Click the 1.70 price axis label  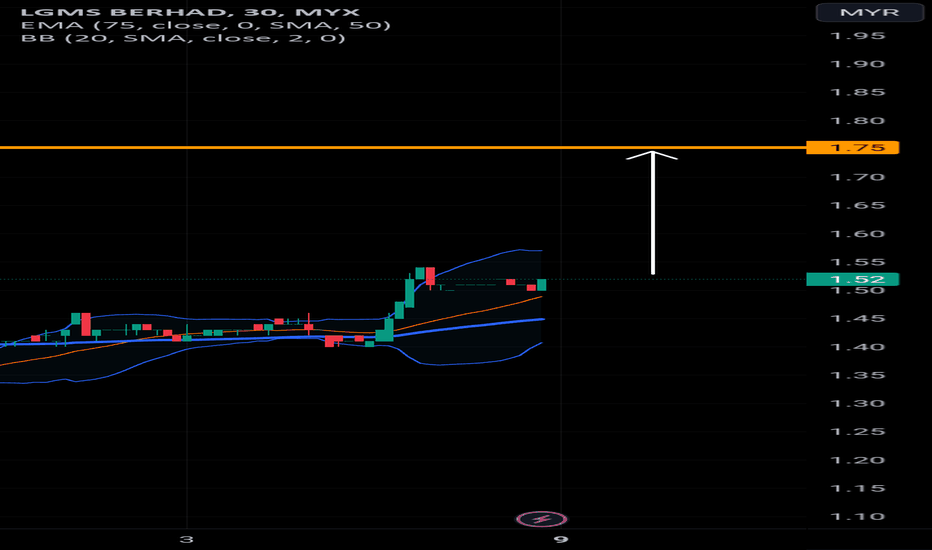coord(857,177)
